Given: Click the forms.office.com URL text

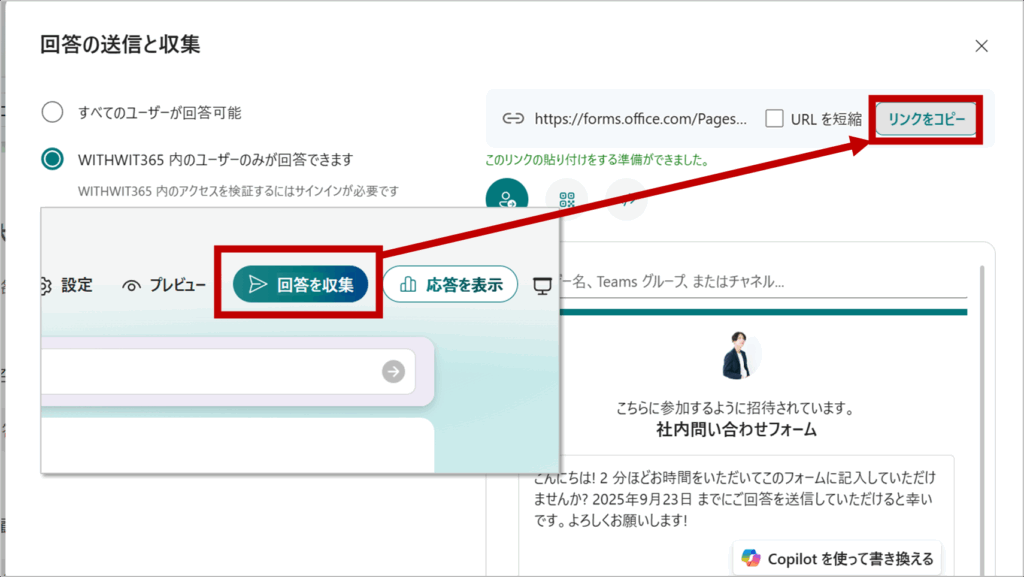Looking at the screenshot, I should click(640, 119).
